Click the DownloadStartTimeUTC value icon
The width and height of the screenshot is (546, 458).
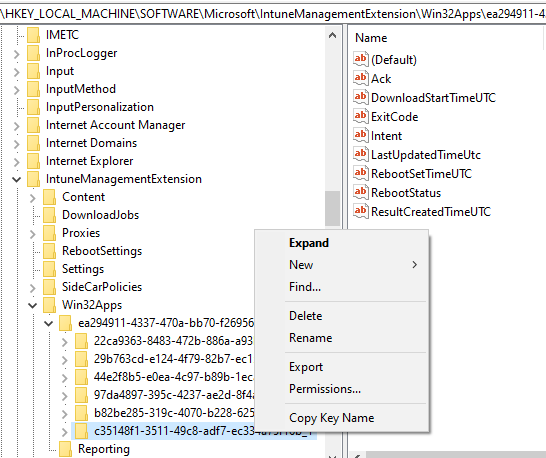tap(360, 97)
